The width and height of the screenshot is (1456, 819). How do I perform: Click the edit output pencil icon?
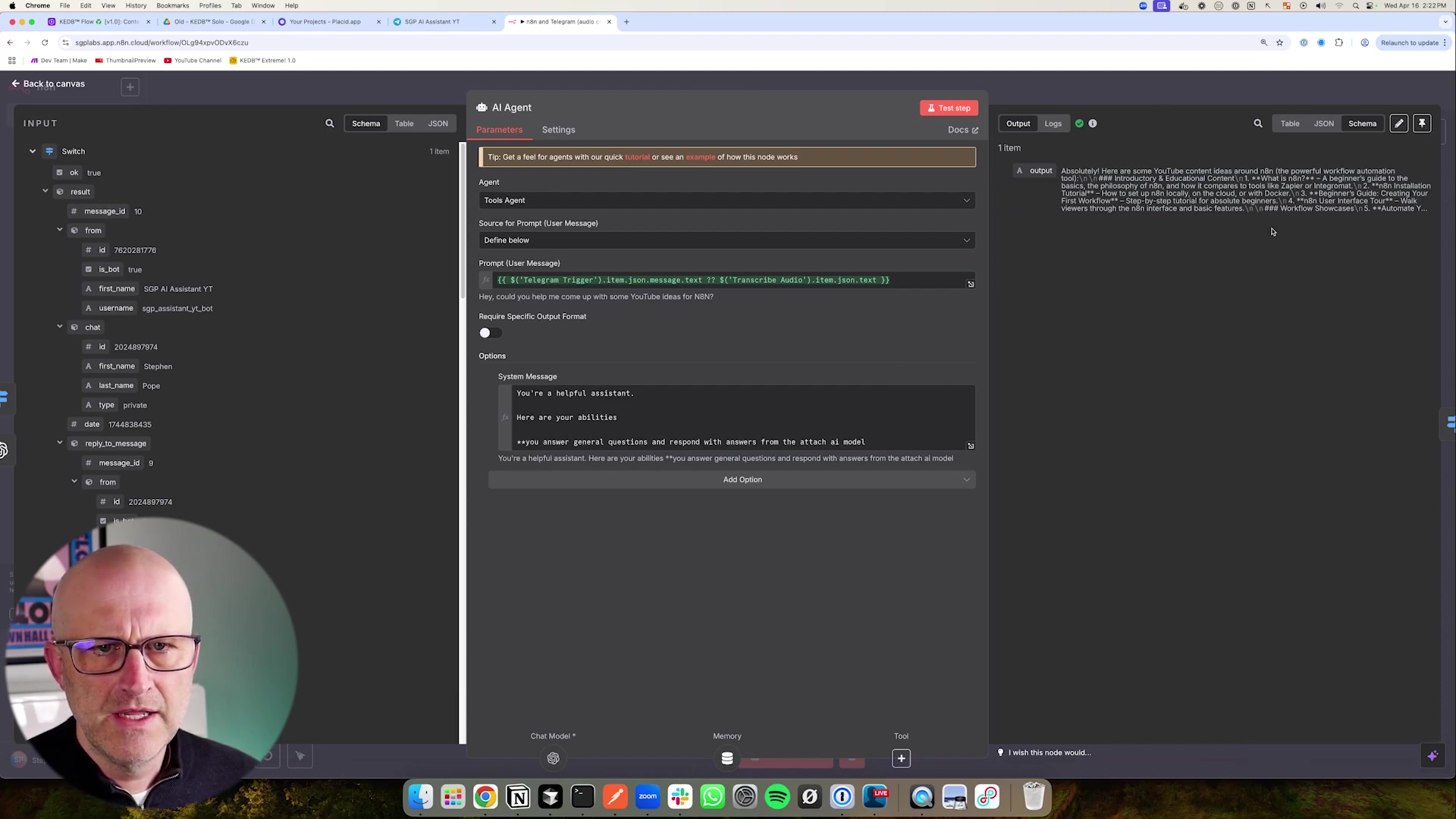pos(1399,124)
